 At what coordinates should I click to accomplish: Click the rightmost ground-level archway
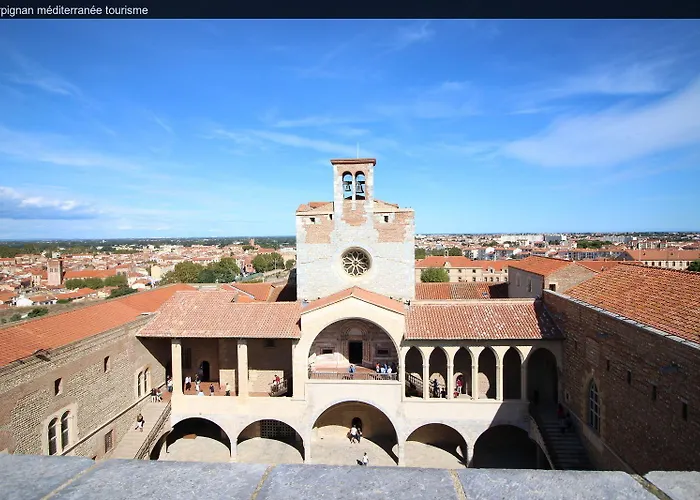[505, 447]
